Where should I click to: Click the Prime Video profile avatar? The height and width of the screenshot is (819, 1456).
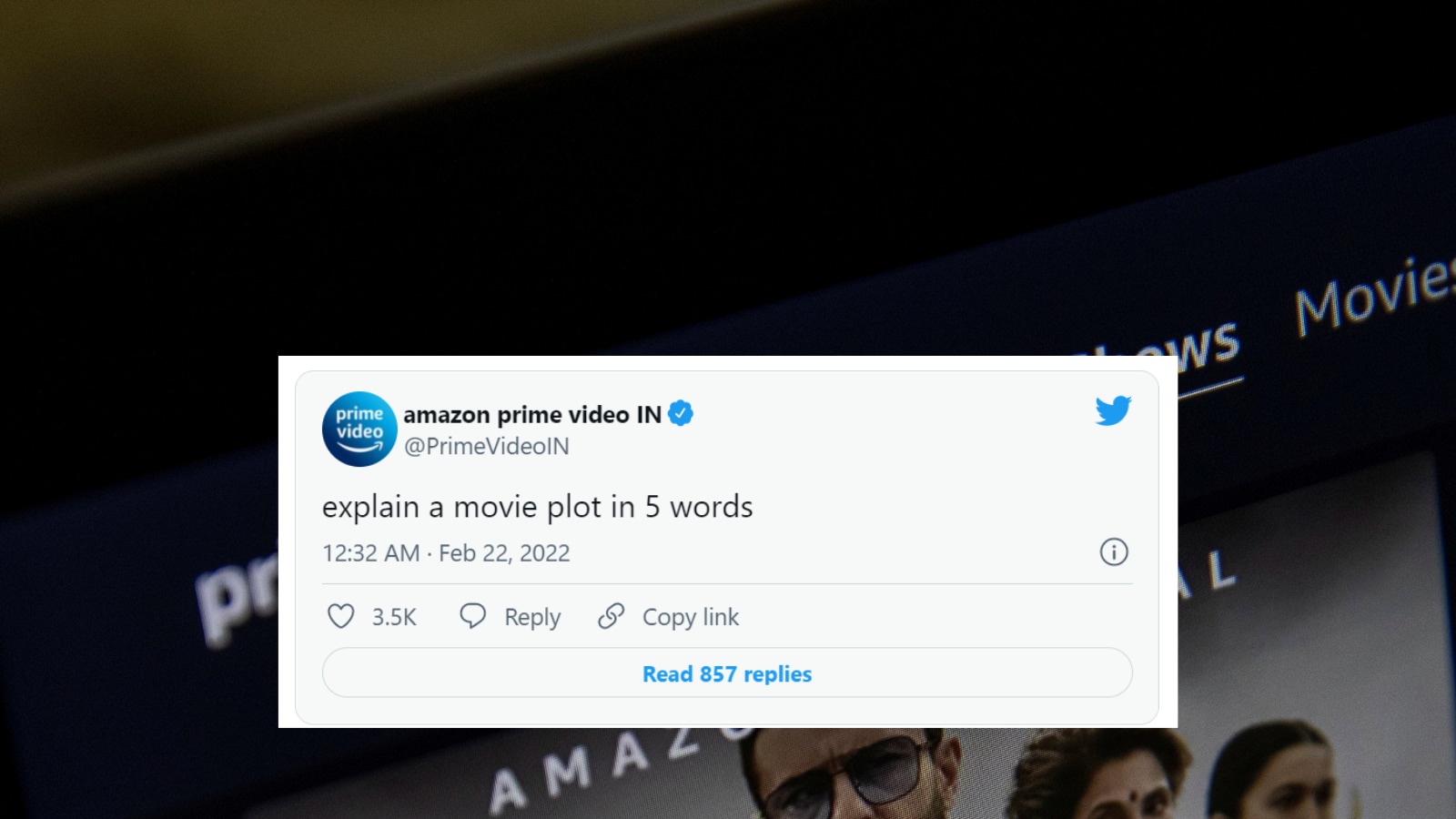click(x=359, y=429)
